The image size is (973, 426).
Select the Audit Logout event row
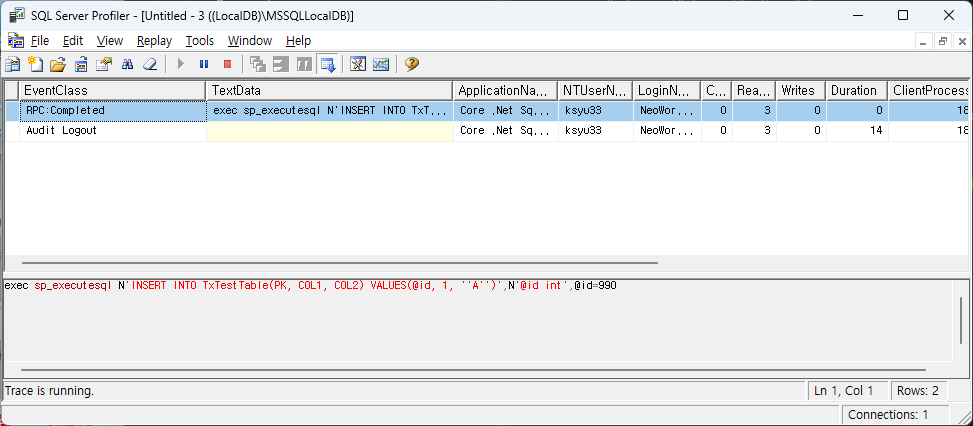[x=61, y=130]
